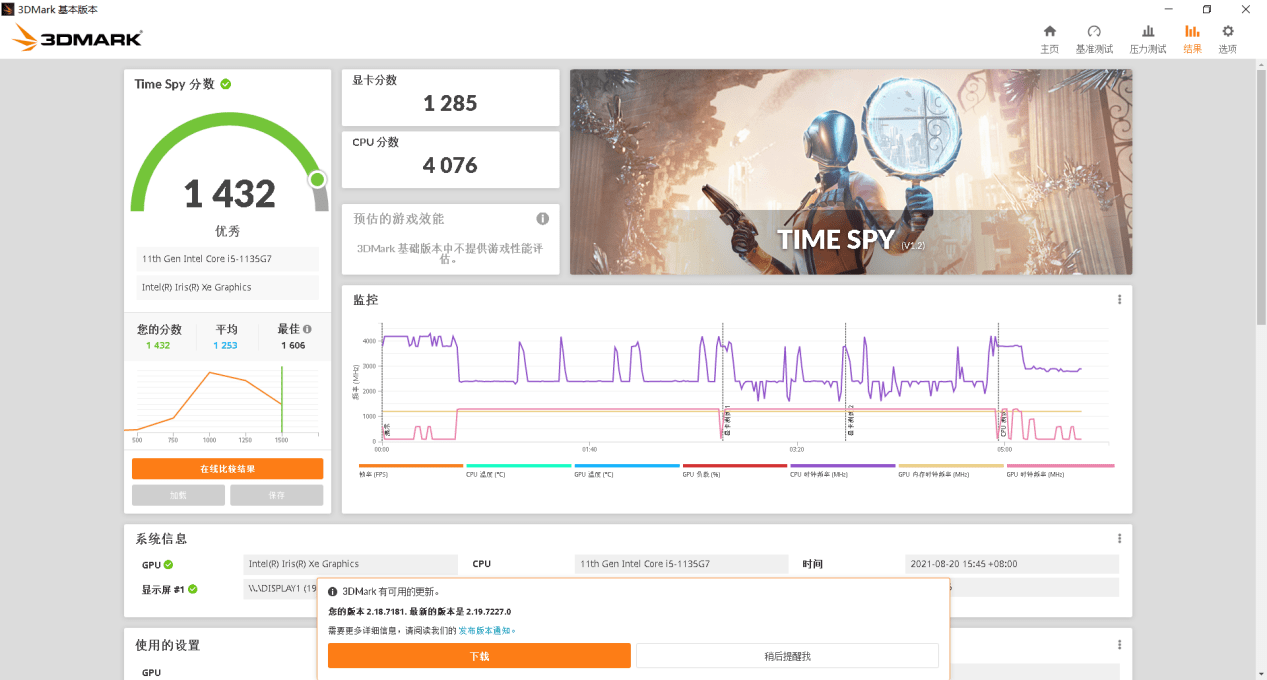Toggle the CPU 温度 (°C) legend series

point(519,469)
